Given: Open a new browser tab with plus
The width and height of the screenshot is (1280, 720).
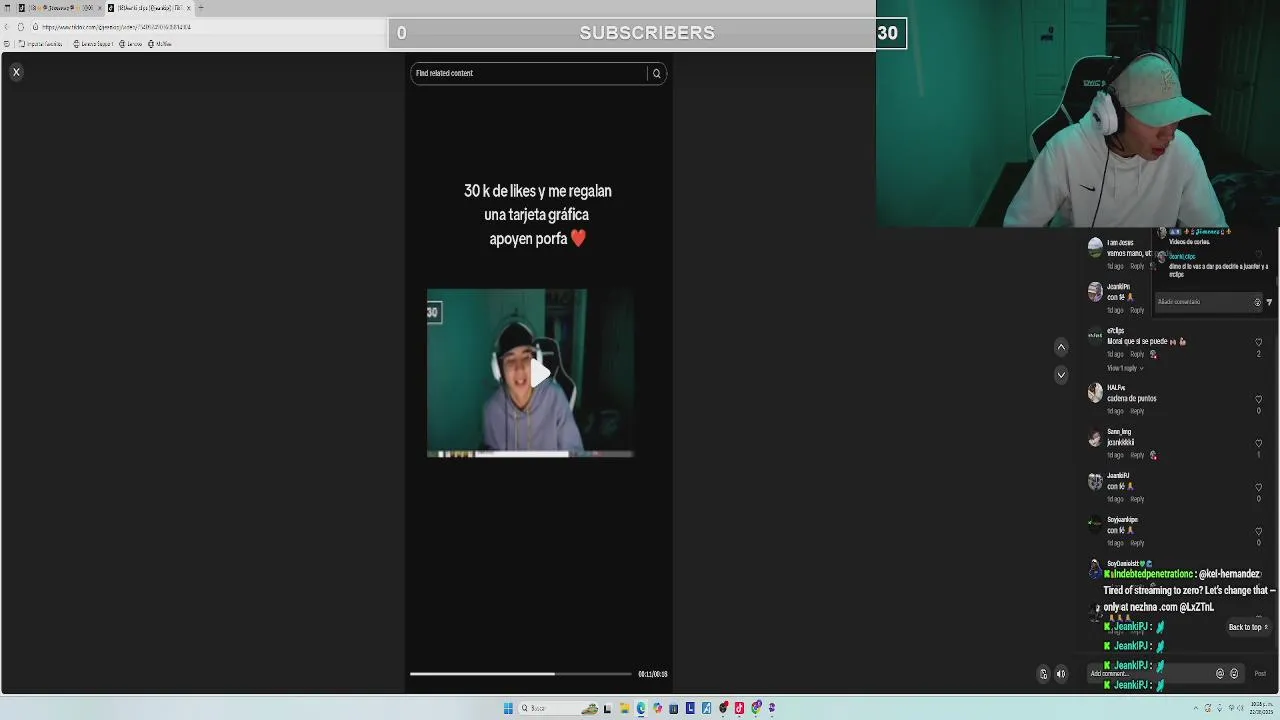Looking at the screenshot, I should pos(200,8).
